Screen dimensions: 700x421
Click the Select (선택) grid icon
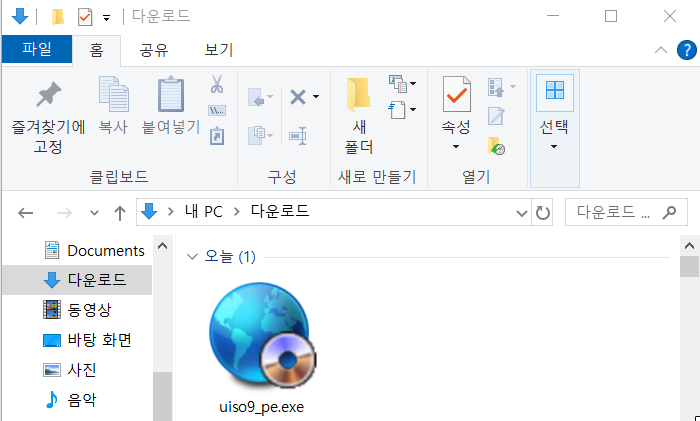pos(555,91)
